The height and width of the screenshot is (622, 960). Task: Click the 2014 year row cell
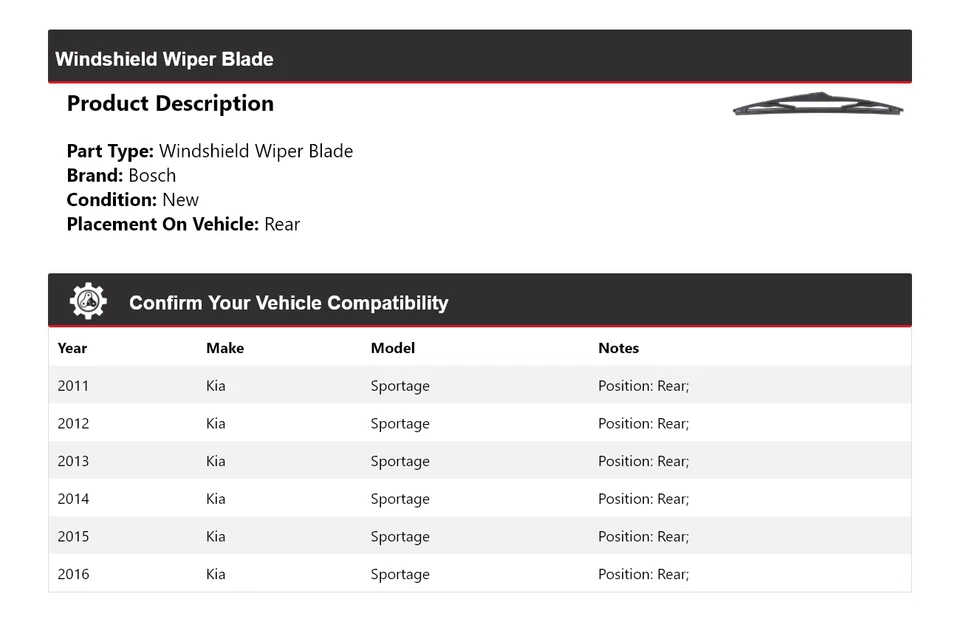tap(73, 499)
